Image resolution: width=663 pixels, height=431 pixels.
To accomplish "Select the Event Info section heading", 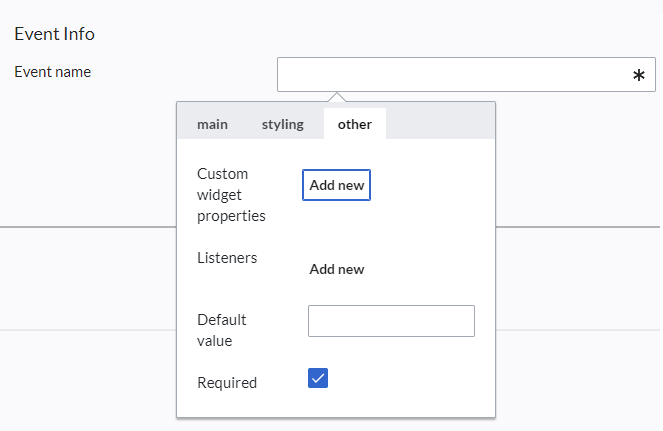I will point(55,34).
